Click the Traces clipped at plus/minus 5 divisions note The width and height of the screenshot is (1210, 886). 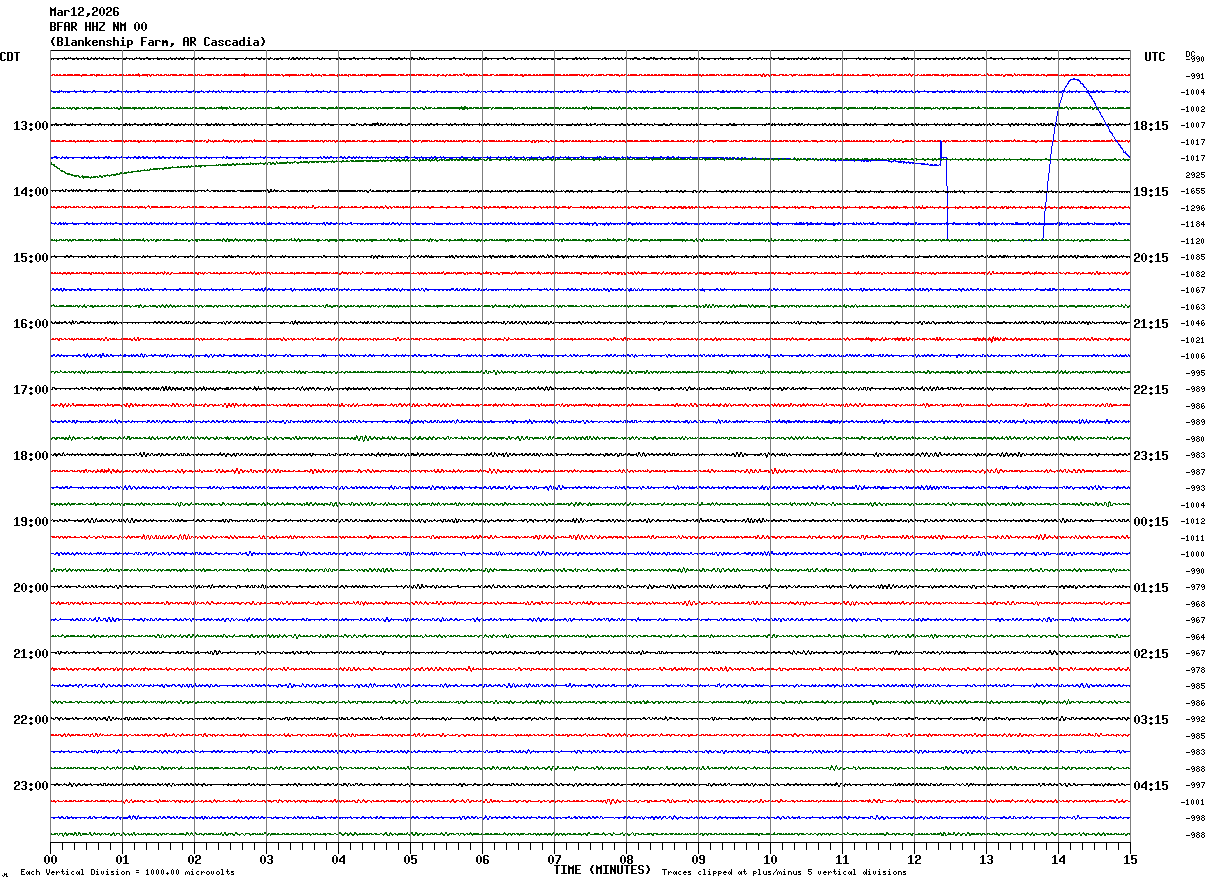click(x=784, y=873)
